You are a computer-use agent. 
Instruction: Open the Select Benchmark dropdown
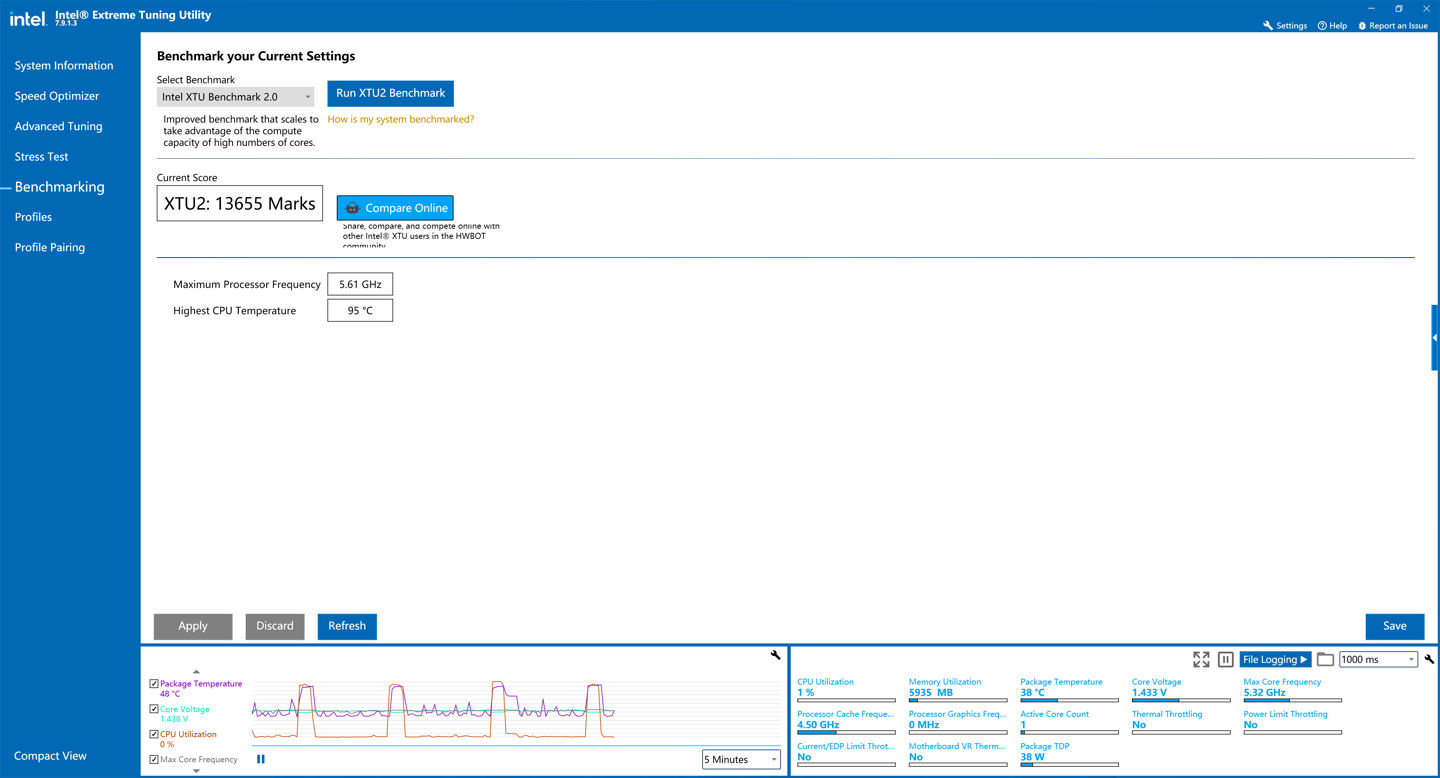[x=235, y=97]
